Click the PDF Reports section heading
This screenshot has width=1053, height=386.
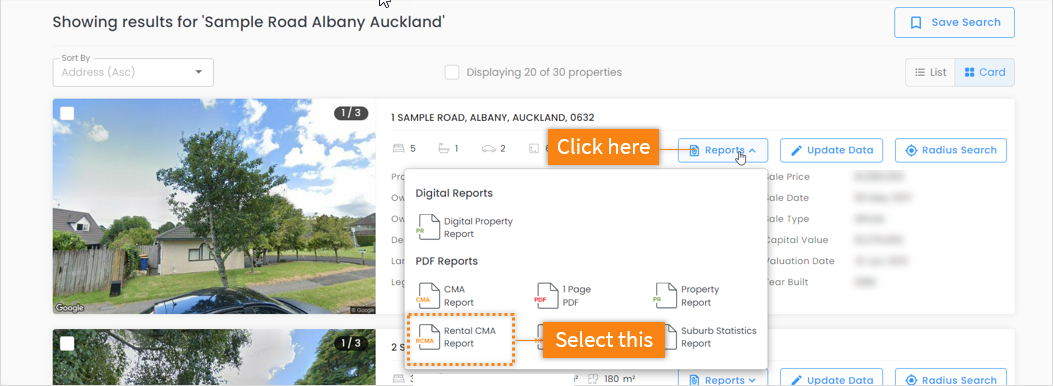[x=447, y=261]
